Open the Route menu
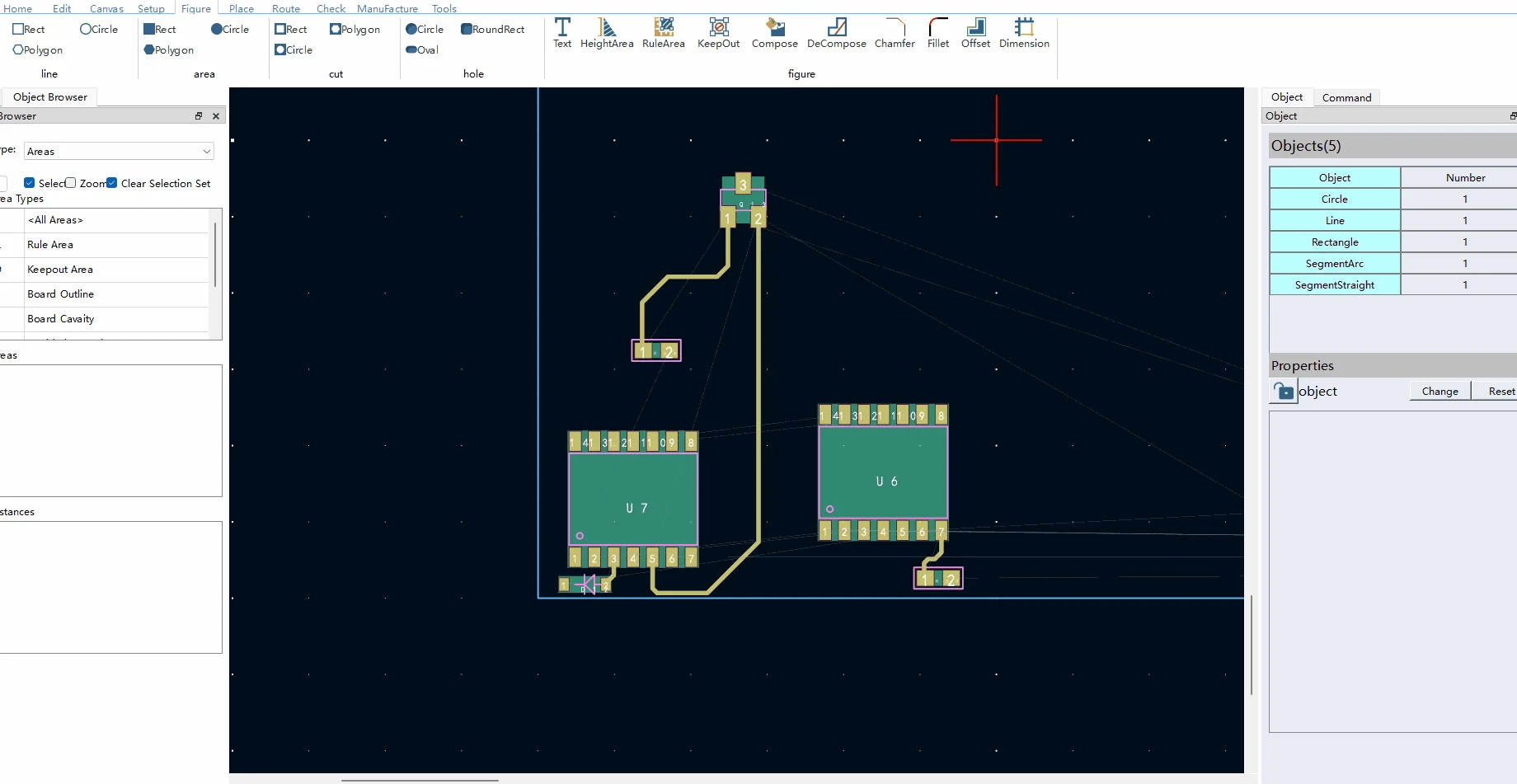 [x=285, y=8]
